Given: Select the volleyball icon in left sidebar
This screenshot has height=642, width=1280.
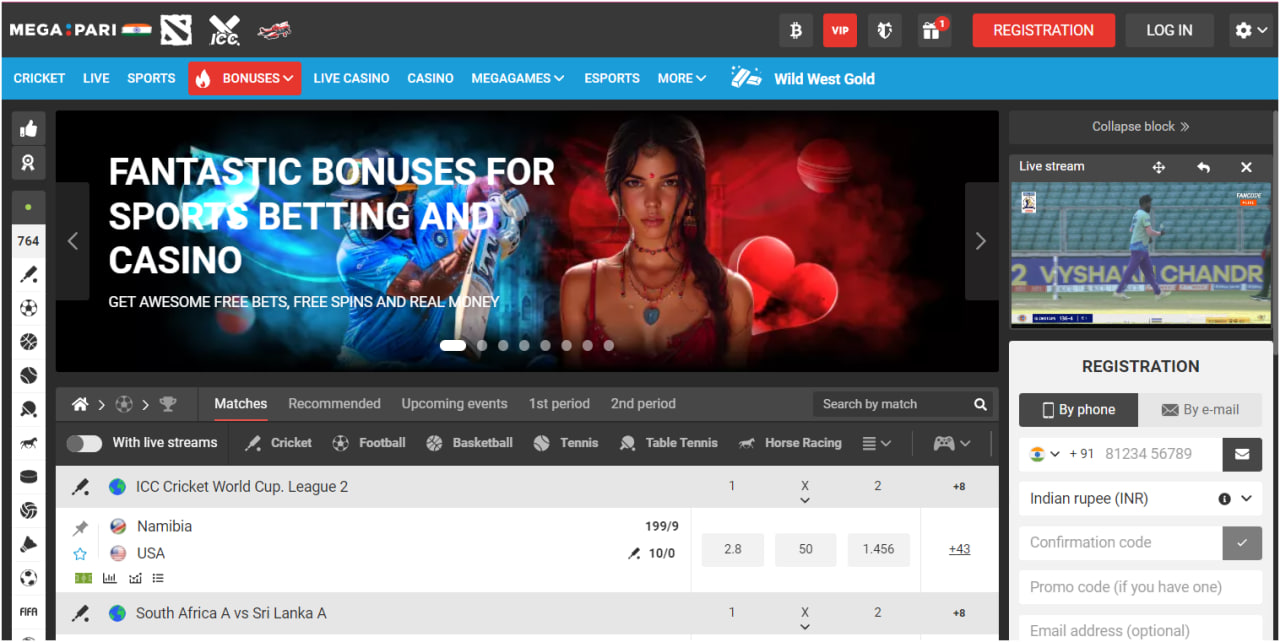Looking at the screenshot, I should pos(28,511).
